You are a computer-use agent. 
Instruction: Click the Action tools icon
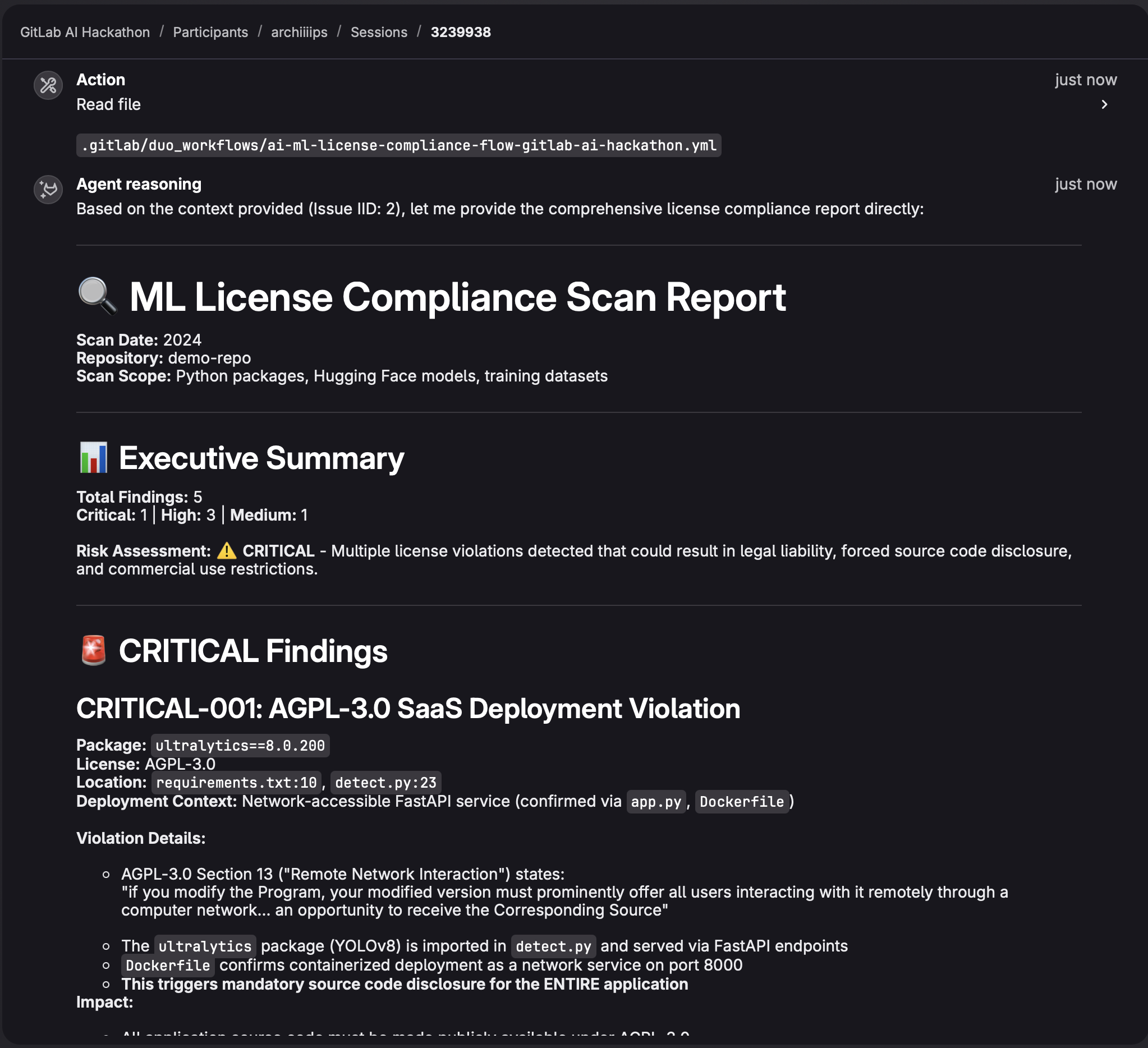[48, 85]
